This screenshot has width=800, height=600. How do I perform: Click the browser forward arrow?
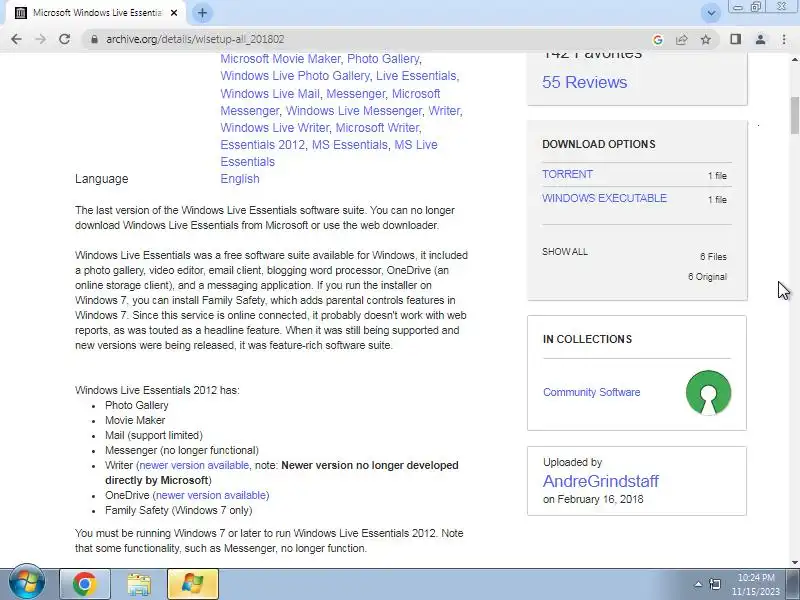tap(40, 39)
